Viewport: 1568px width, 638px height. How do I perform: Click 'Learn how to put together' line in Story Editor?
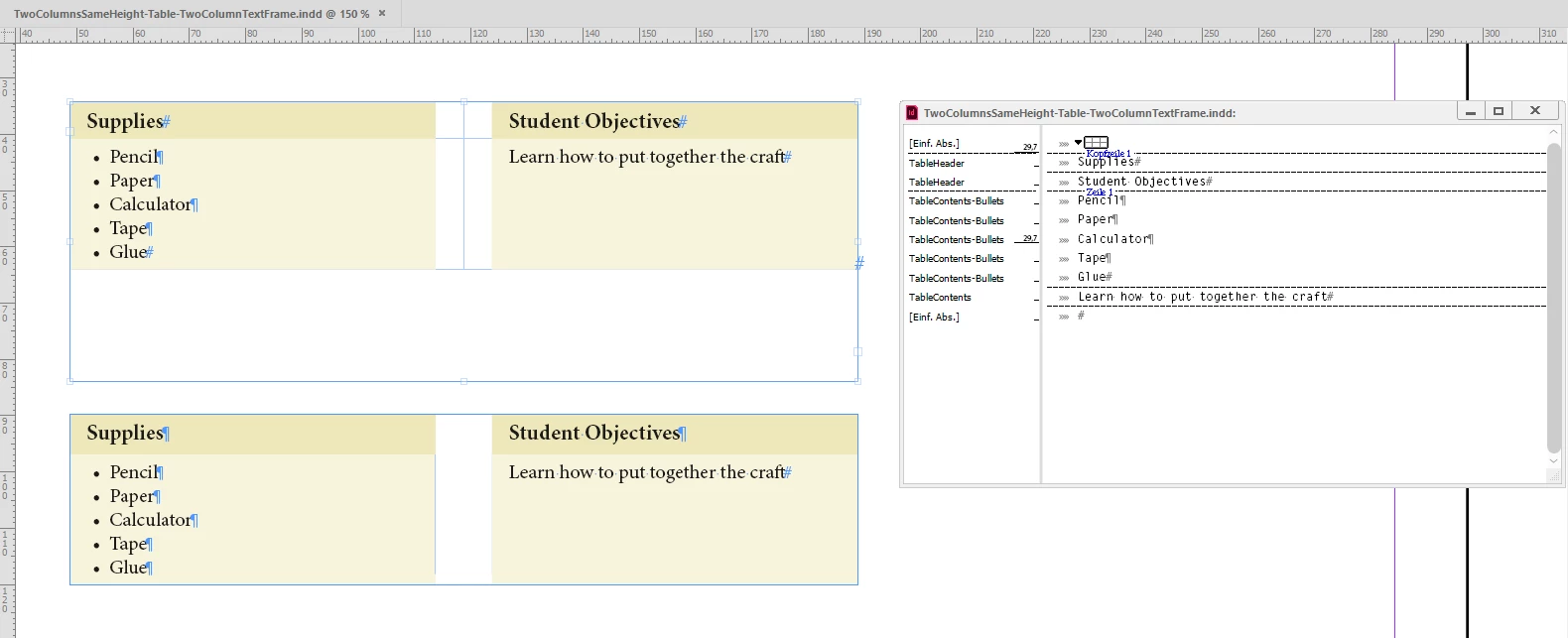pos(1202,297)
